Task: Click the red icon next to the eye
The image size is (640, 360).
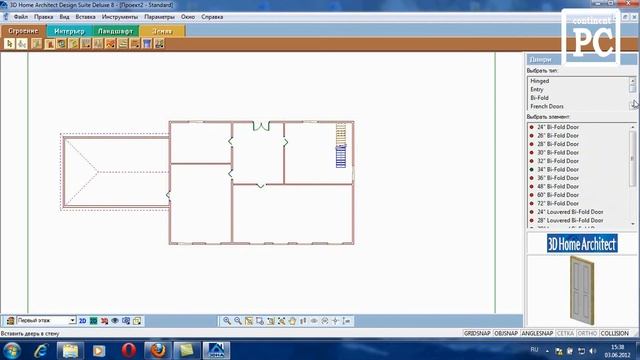Action: 104,321
